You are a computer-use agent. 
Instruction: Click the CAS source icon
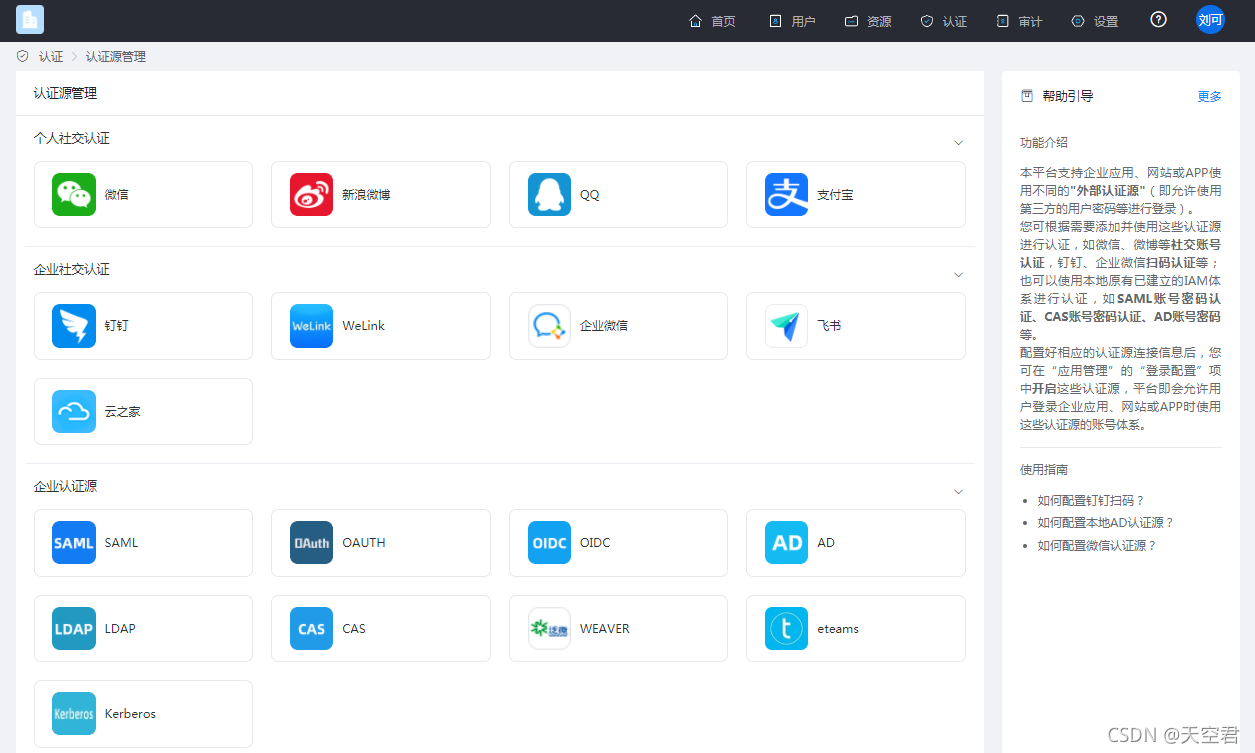tap(311, 629)
